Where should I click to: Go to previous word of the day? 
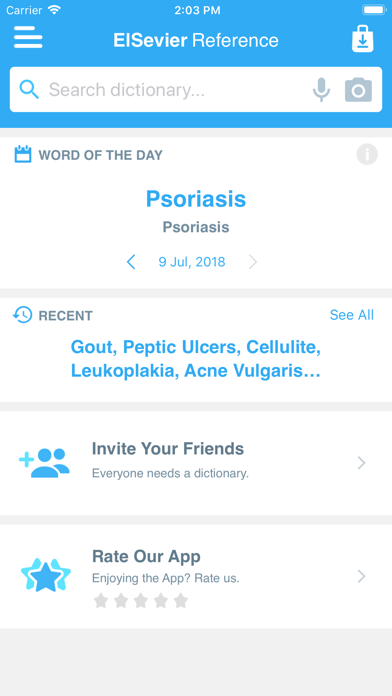[x=131, y=262]
